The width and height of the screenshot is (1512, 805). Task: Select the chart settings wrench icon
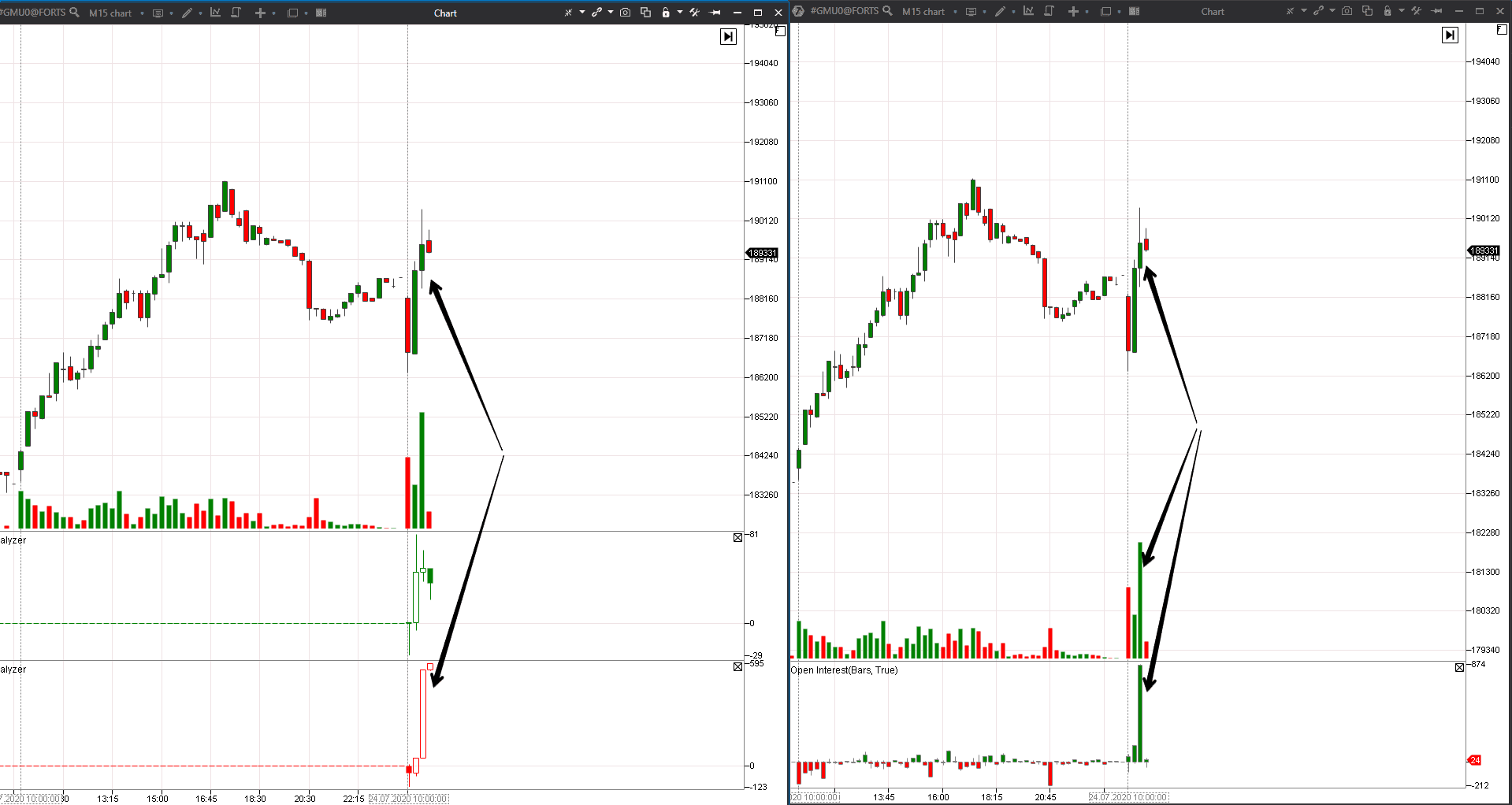point(694,12)
